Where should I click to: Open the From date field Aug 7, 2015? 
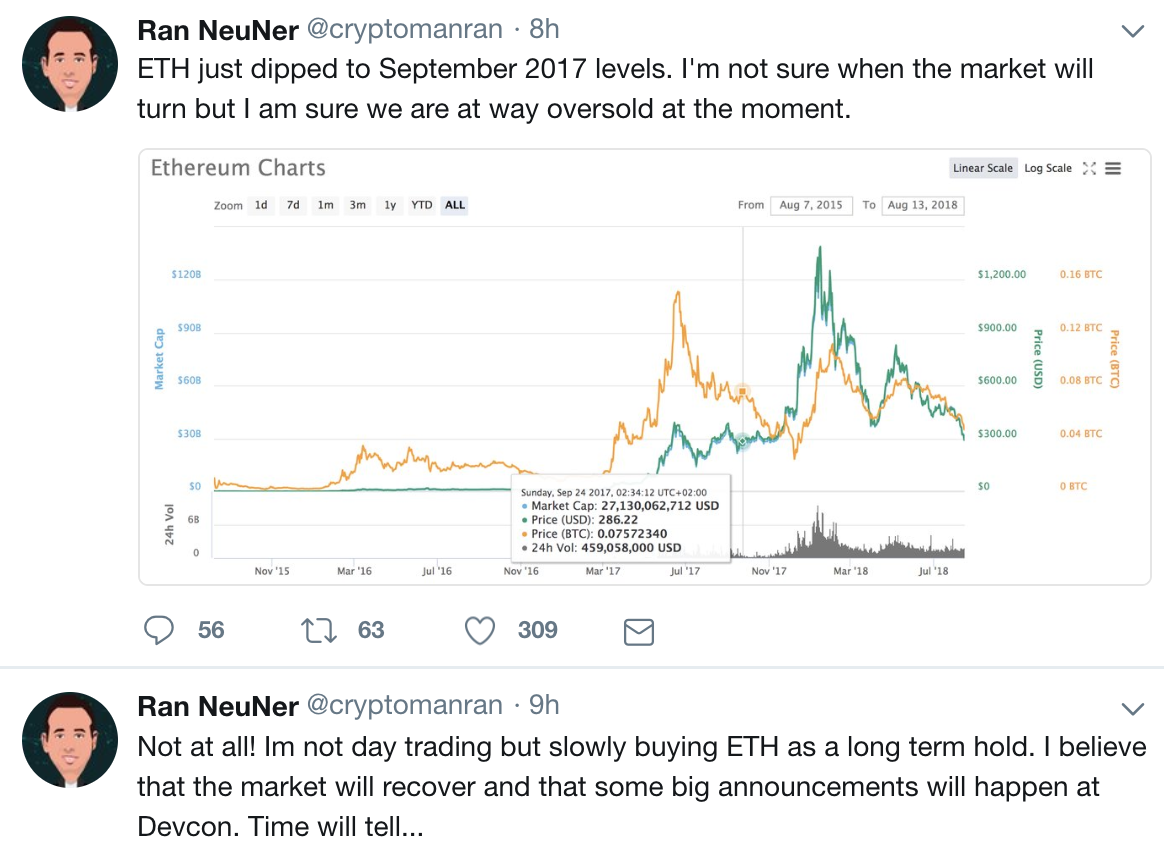810,205
